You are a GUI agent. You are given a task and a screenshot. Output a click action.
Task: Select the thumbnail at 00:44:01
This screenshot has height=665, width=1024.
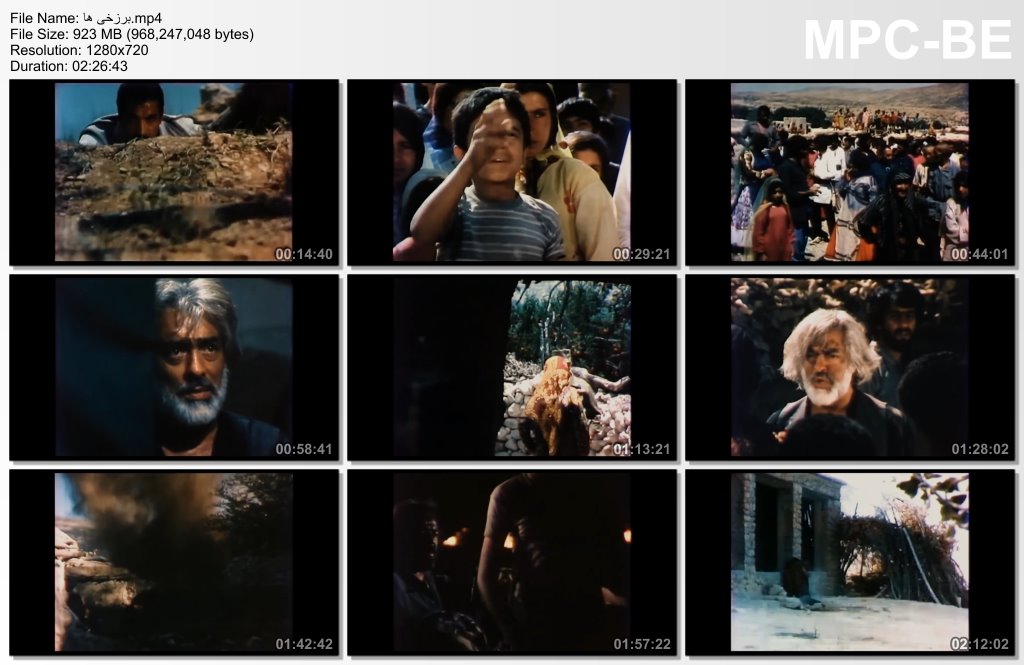point(850,172)
